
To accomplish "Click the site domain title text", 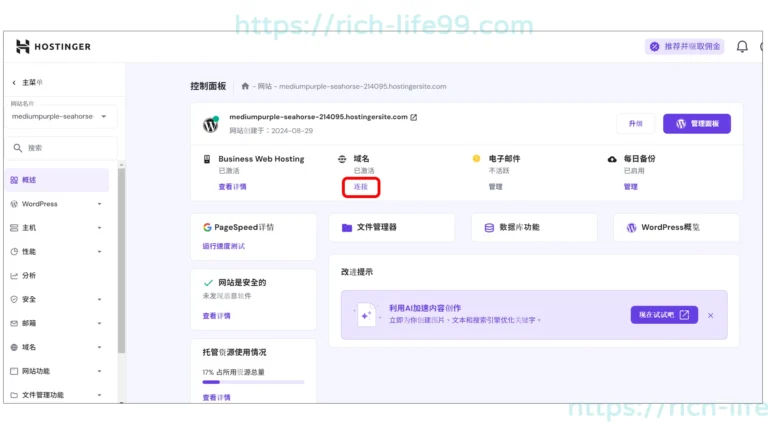I will click(318, 117).
